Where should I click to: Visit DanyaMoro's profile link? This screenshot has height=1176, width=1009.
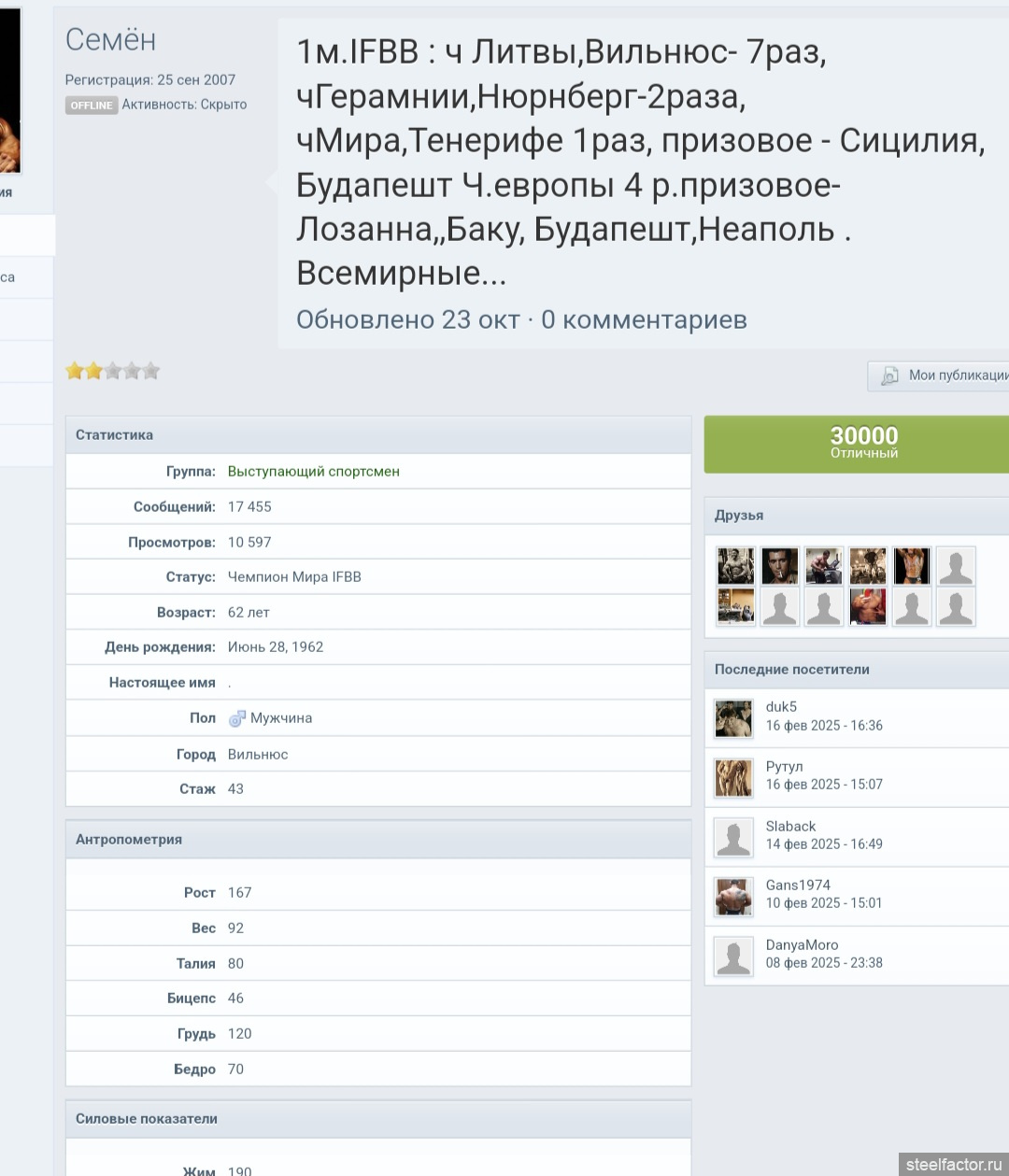(802, 945)
